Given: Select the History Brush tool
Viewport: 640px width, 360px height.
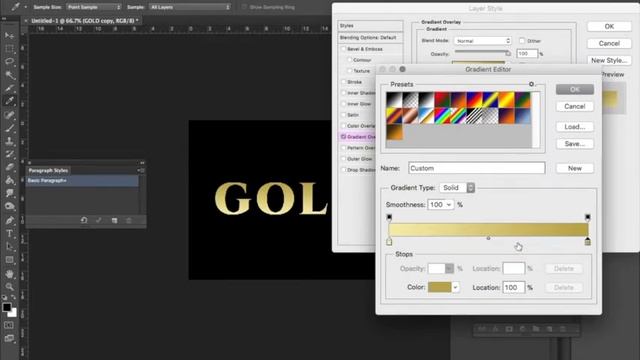Looking at the screenshot, I should point(9,154).
